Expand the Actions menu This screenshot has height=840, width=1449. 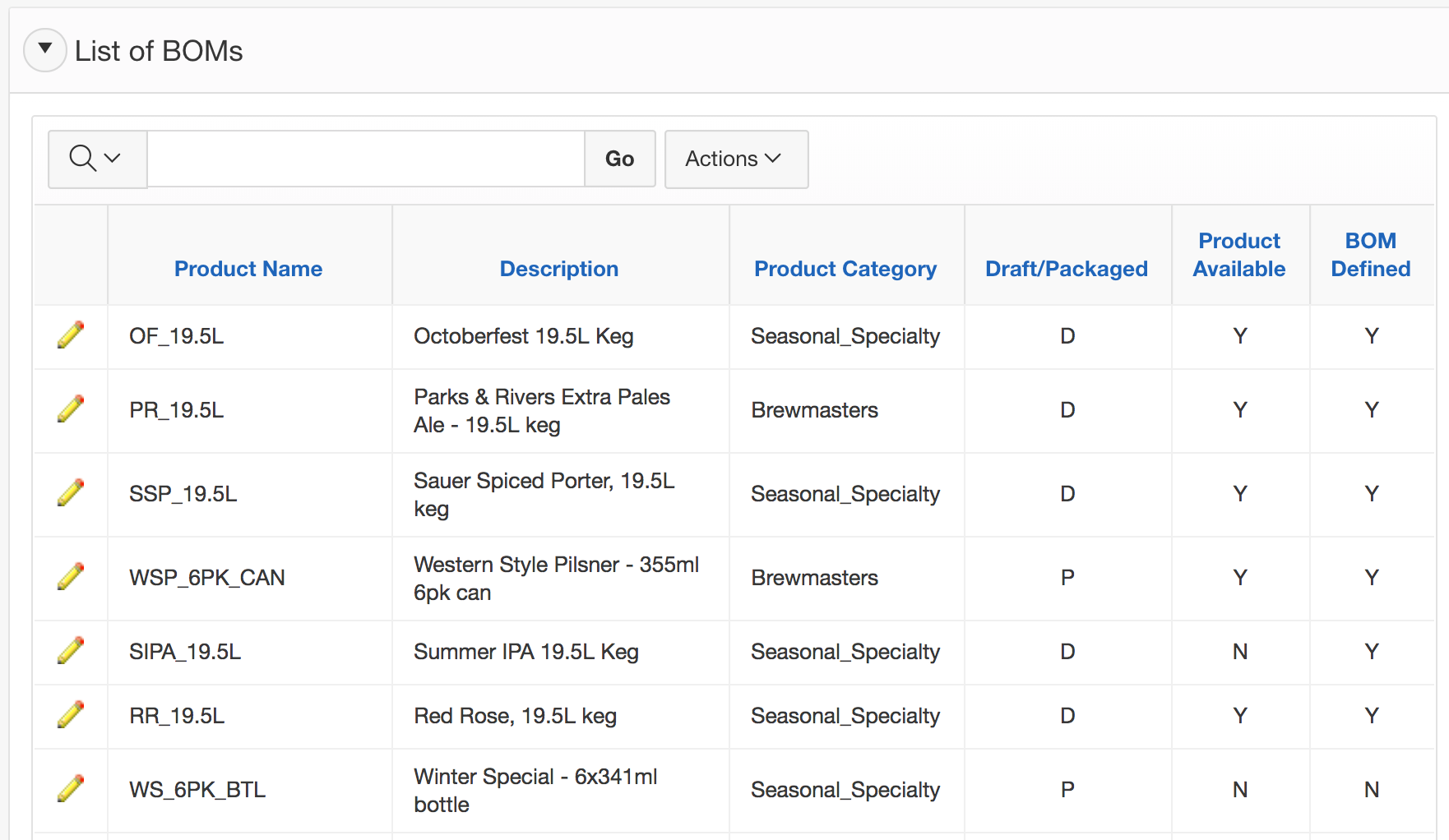[x=735, y=159]
